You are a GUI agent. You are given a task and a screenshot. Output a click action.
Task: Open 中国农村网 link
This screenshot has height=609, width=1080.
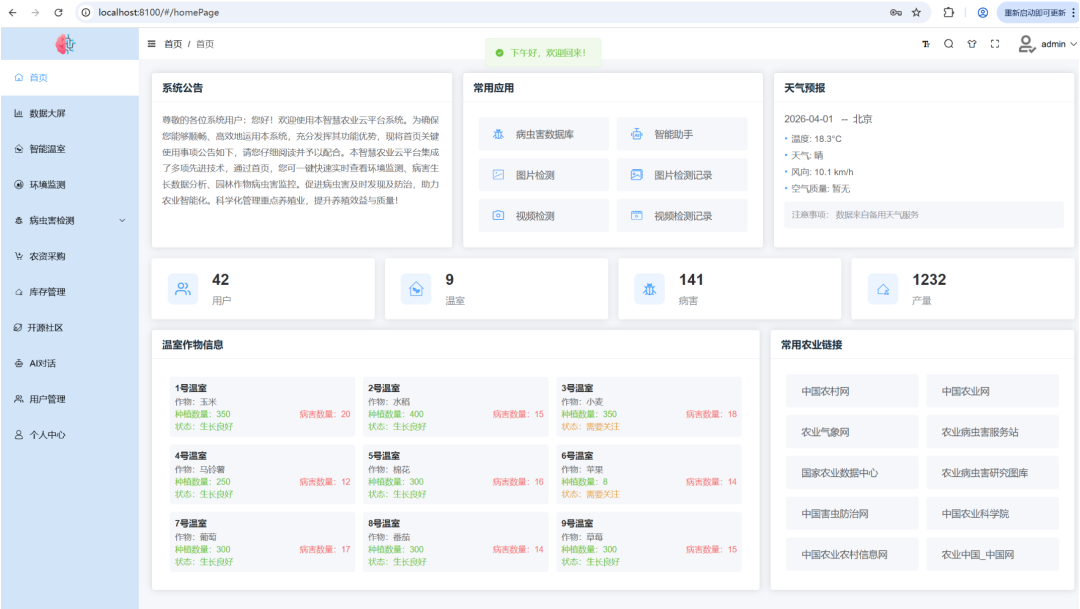pos(852,391)
